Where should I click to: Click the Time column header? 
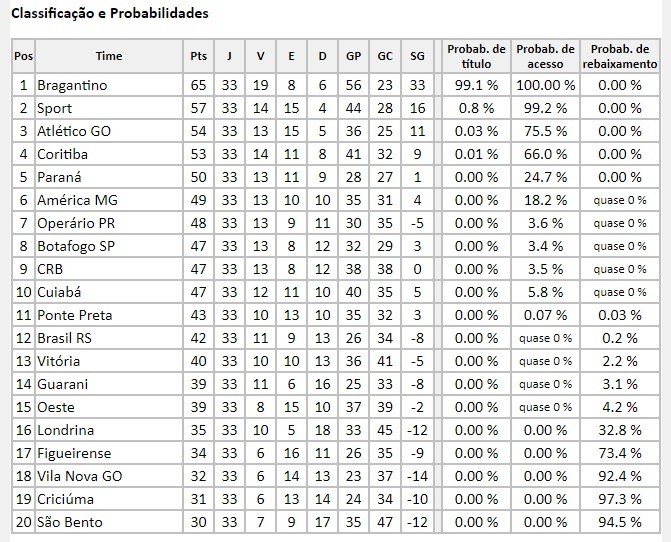(109, 56)
